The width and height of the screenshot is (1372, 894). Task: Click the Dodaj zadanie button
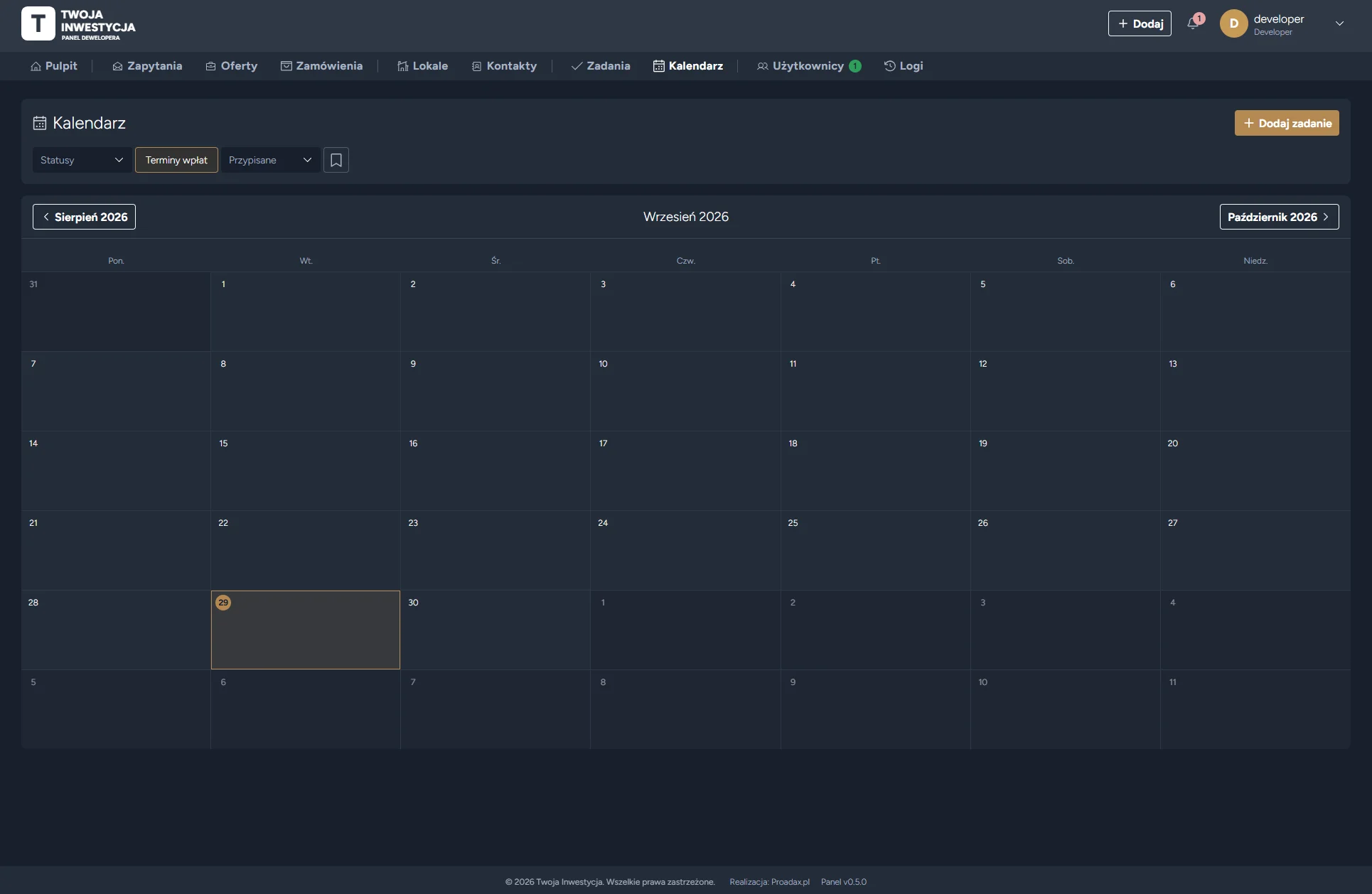[x=1287, y=123]
